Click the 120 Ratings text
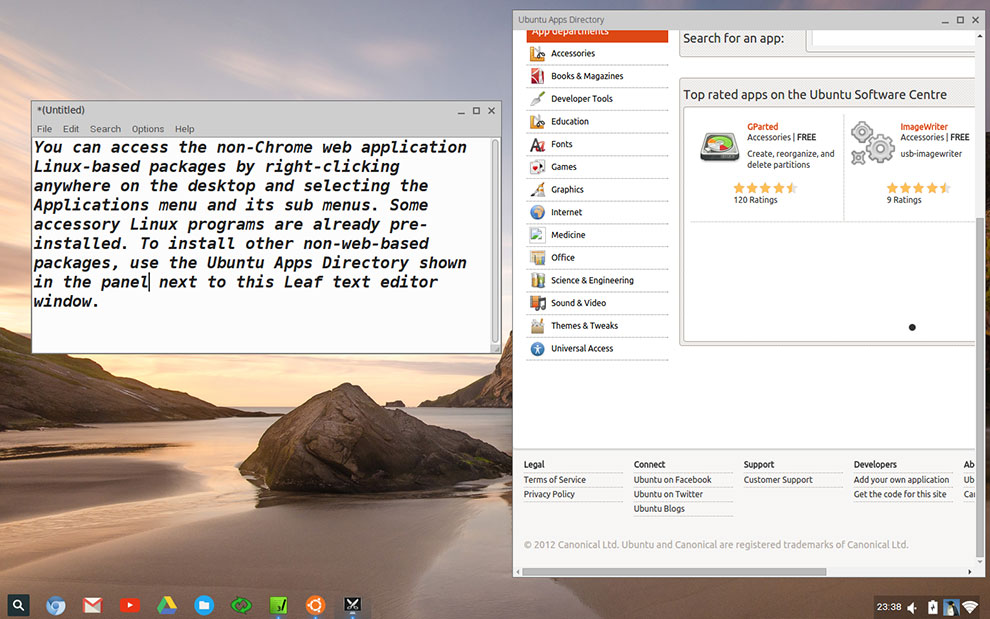 (755, 200)
